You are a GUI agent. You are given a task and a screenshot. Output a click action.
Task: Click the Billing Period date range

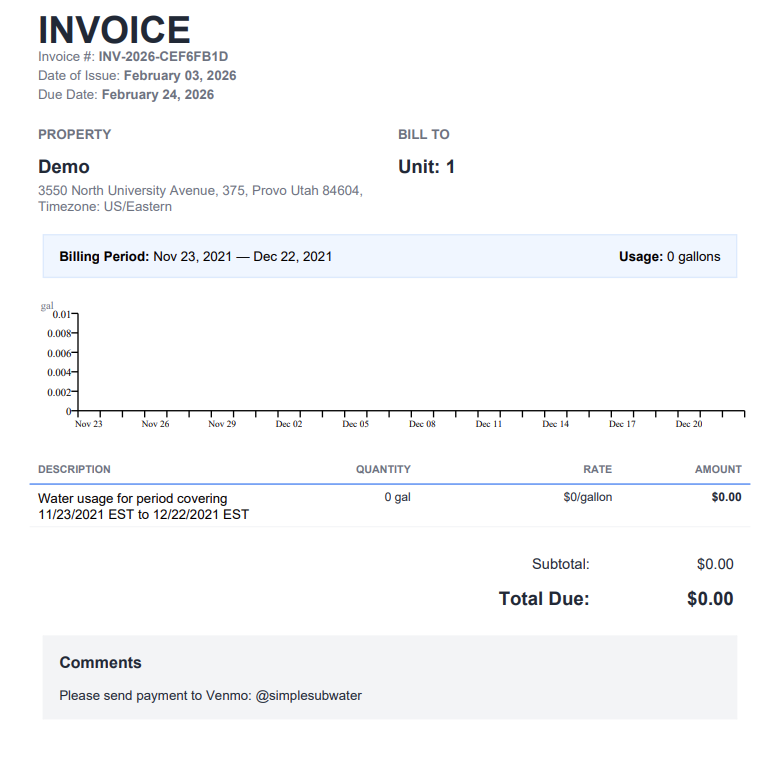click(x=243, y=257)
